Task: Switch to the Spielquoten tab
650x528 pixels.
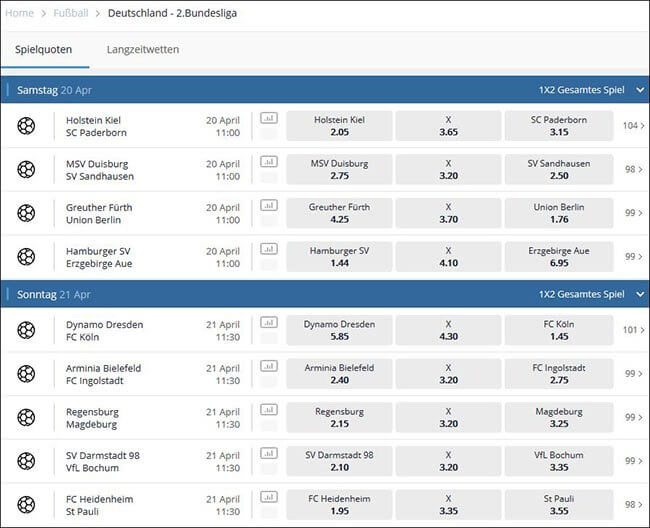Action: pyautogui.click(x=44, y=50)
